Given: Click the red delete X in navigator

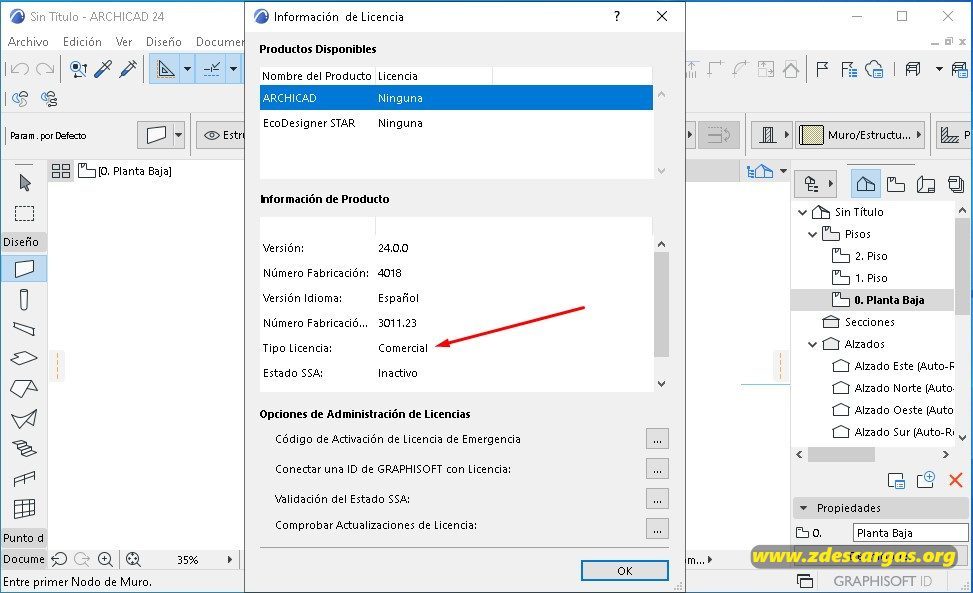Looking at the screenshot, I should point(956,479).
